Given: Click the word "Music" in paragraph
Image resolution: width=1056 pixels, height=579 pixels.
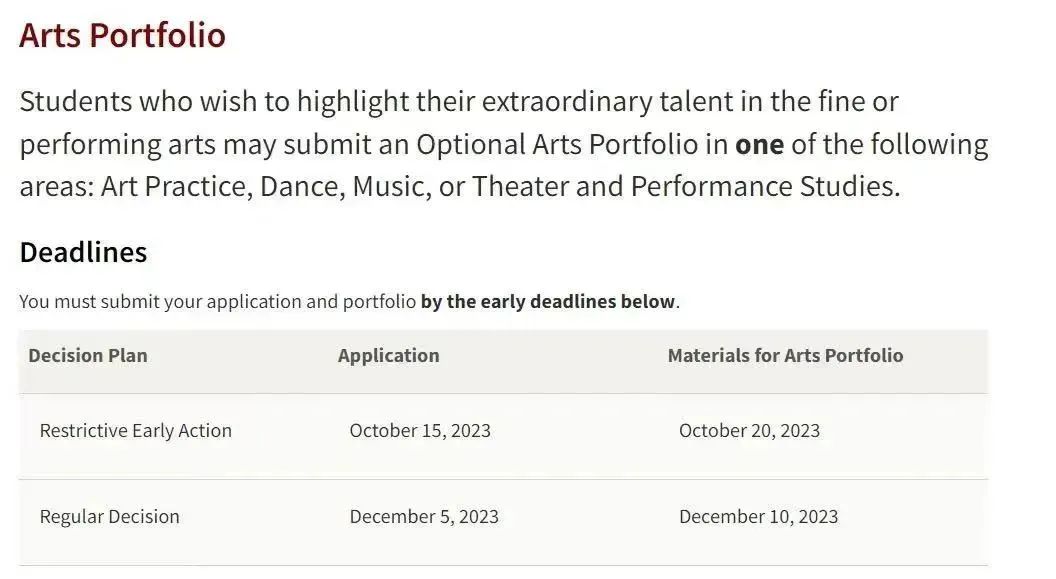Looking at the screenshot, I should pyautogui.click(x=391, y=186).
